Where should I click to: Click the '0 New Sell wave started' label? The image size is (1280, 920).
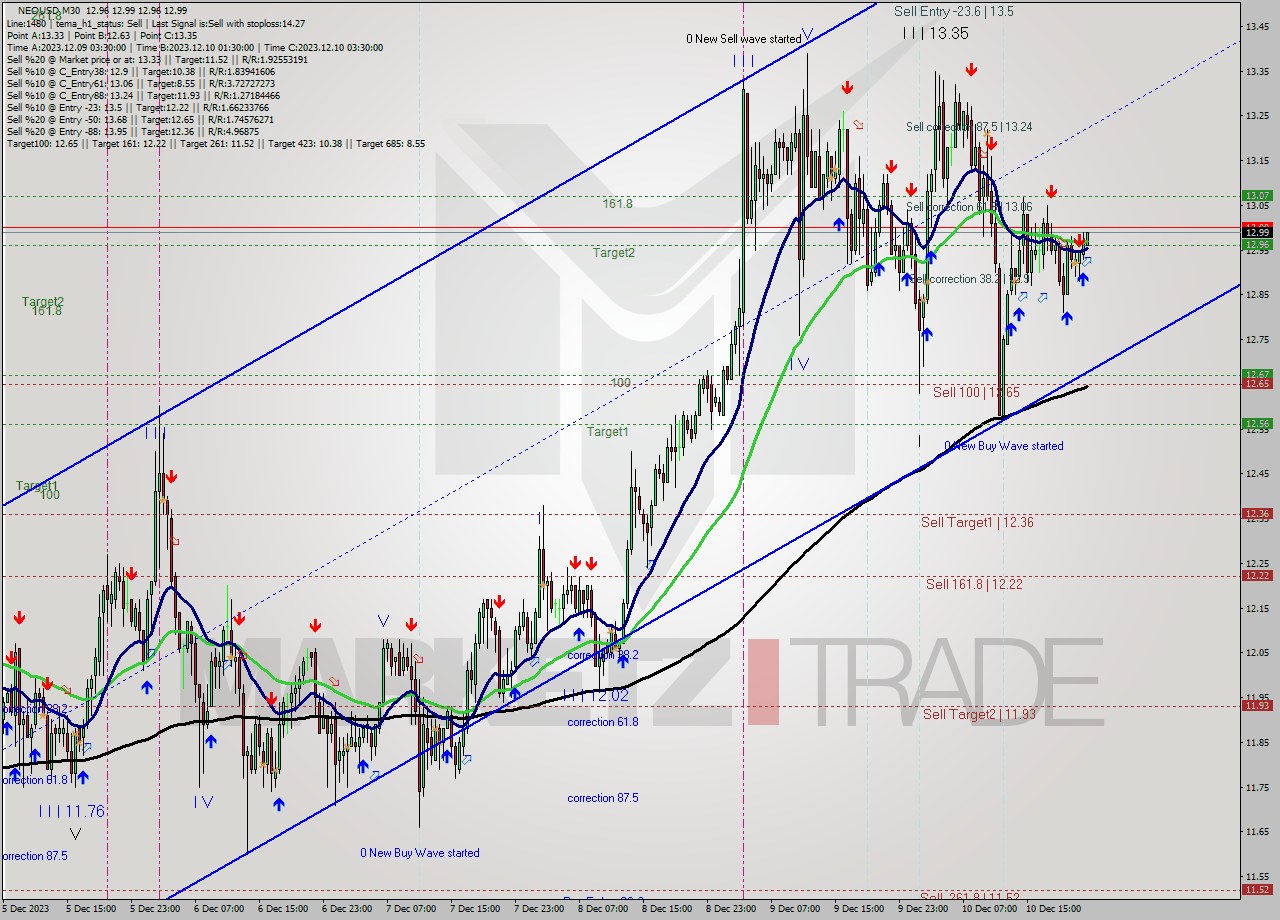[743, 39]
